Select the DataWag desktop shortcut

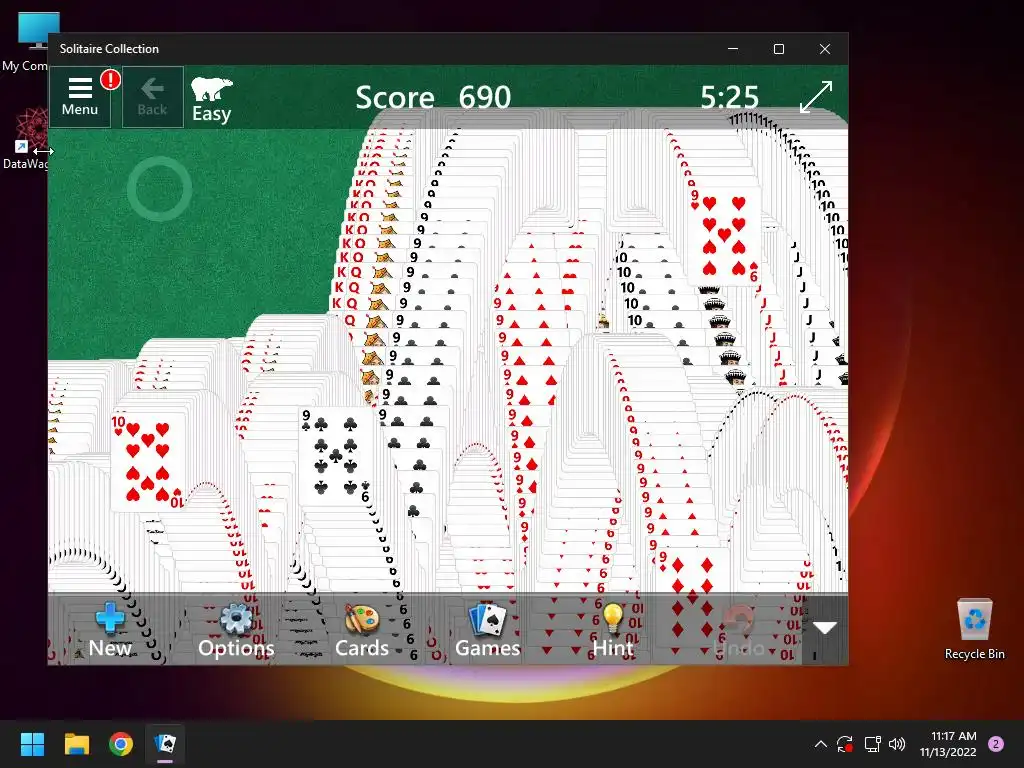coord(27,140)
